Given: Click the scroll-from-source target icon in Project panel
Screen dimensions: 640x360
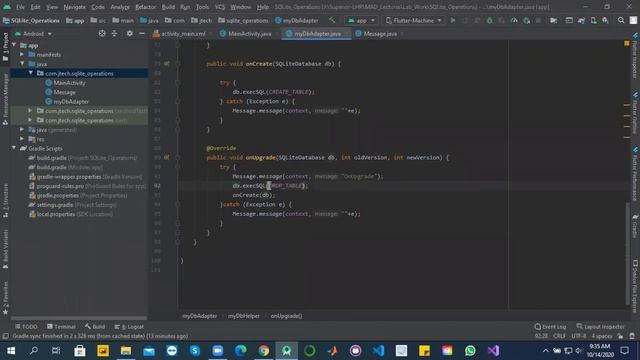Looking at the screenshot, I should (x=102, y=33).
